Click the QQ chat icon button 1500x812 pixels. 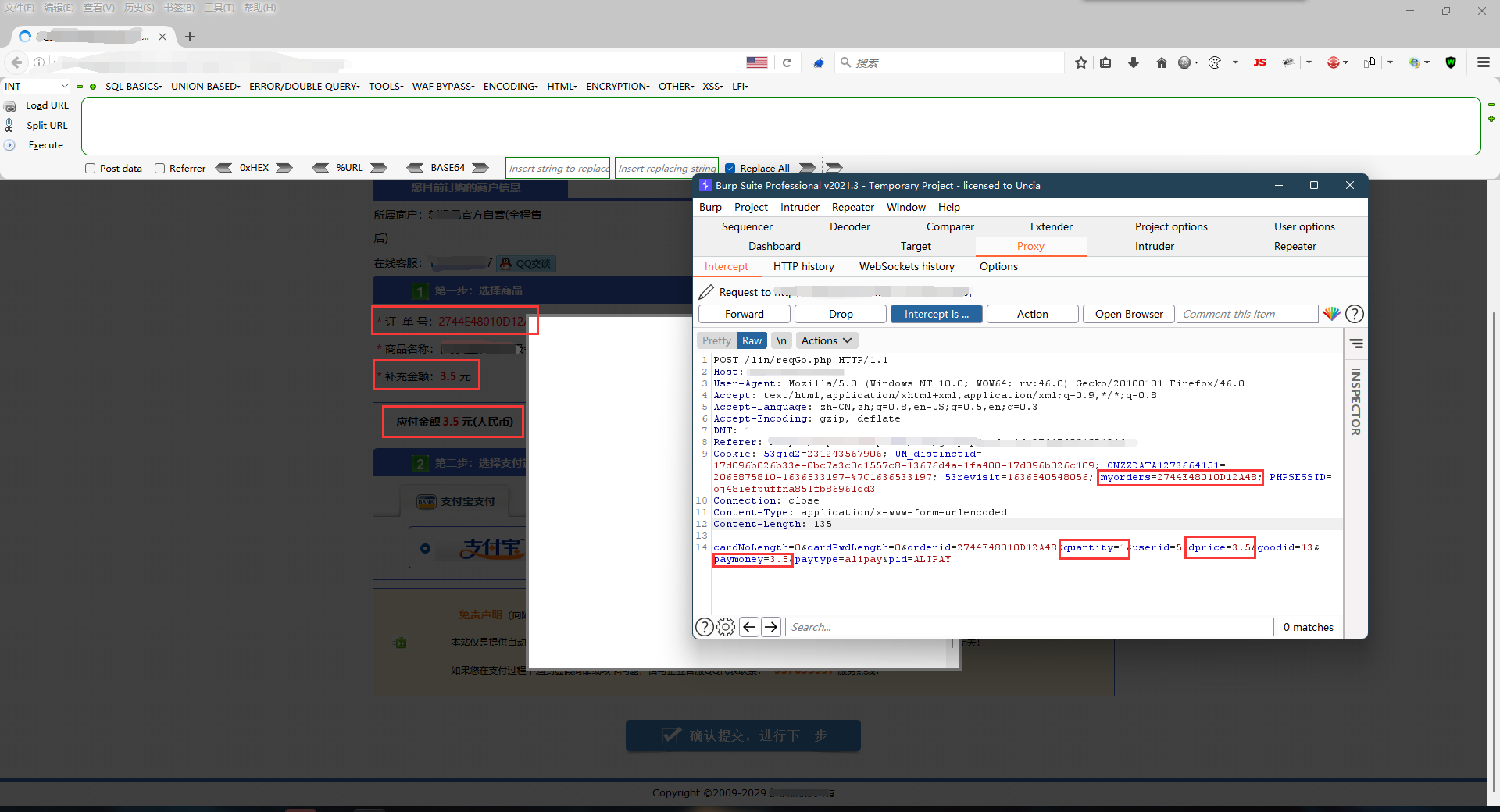pyautogui.click(x=527, y=264)
